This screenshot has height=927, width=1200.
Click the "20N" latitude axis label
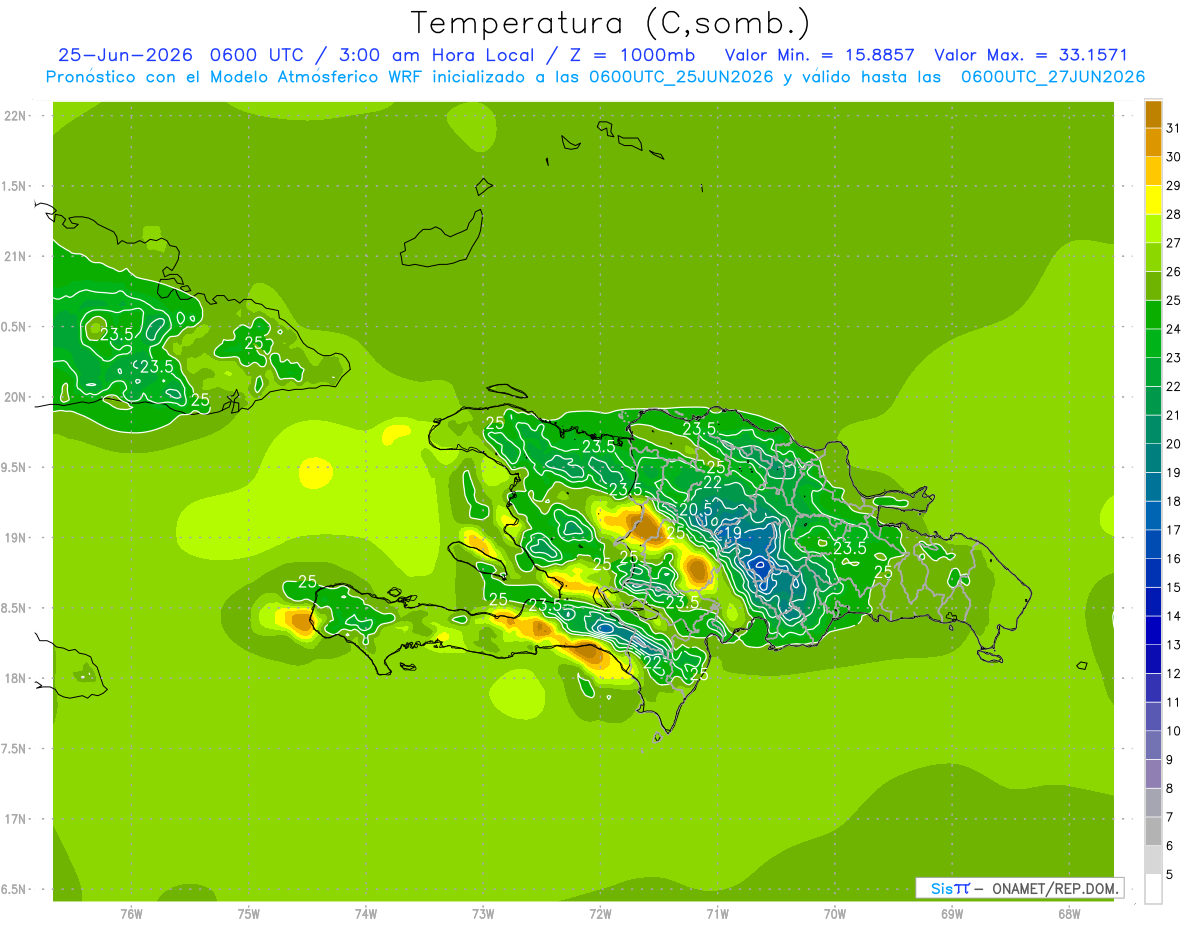pos(15,397)
